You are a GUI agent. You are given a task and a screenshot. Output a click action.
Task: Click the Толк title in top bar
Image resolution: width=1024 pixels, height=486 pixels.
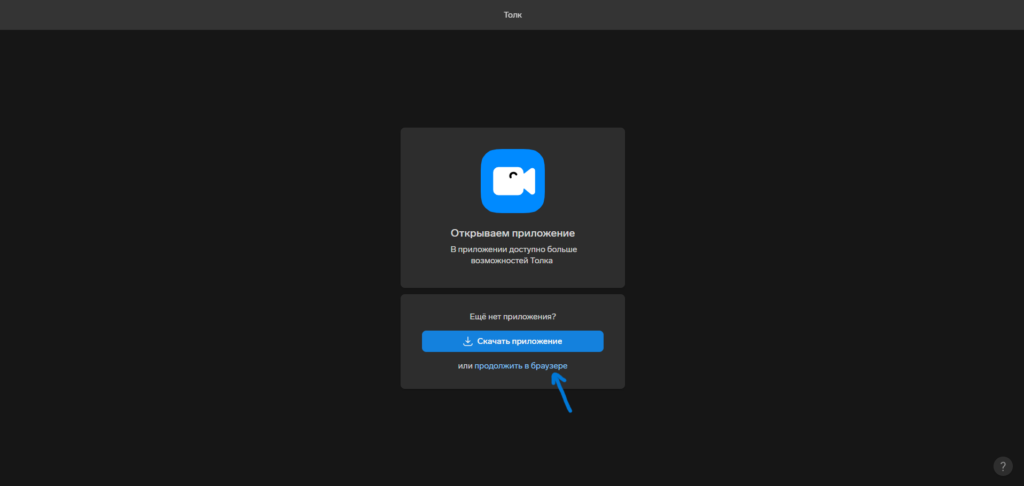point(513,14)
